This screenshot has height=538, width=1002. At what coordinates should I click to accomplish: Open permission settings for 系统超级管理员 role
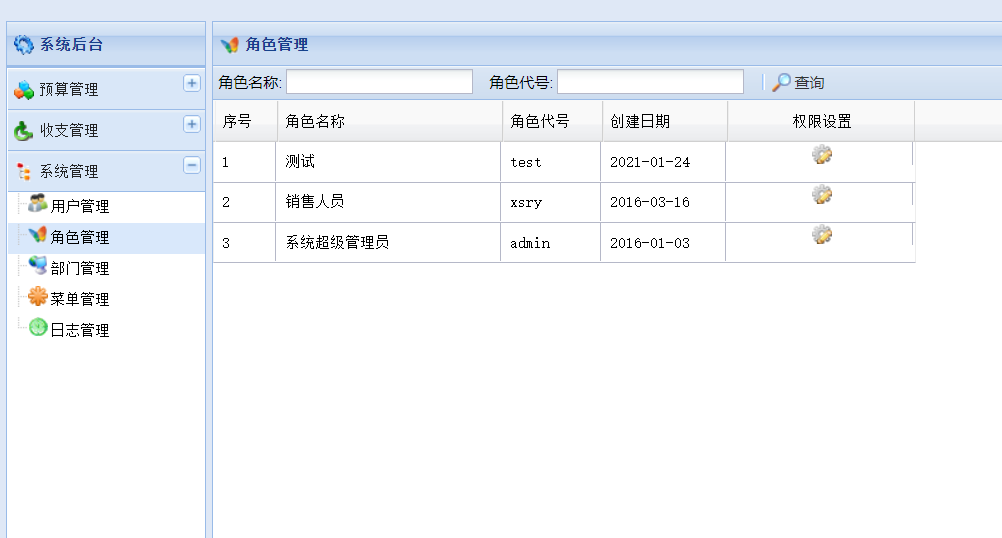point(822,234)
